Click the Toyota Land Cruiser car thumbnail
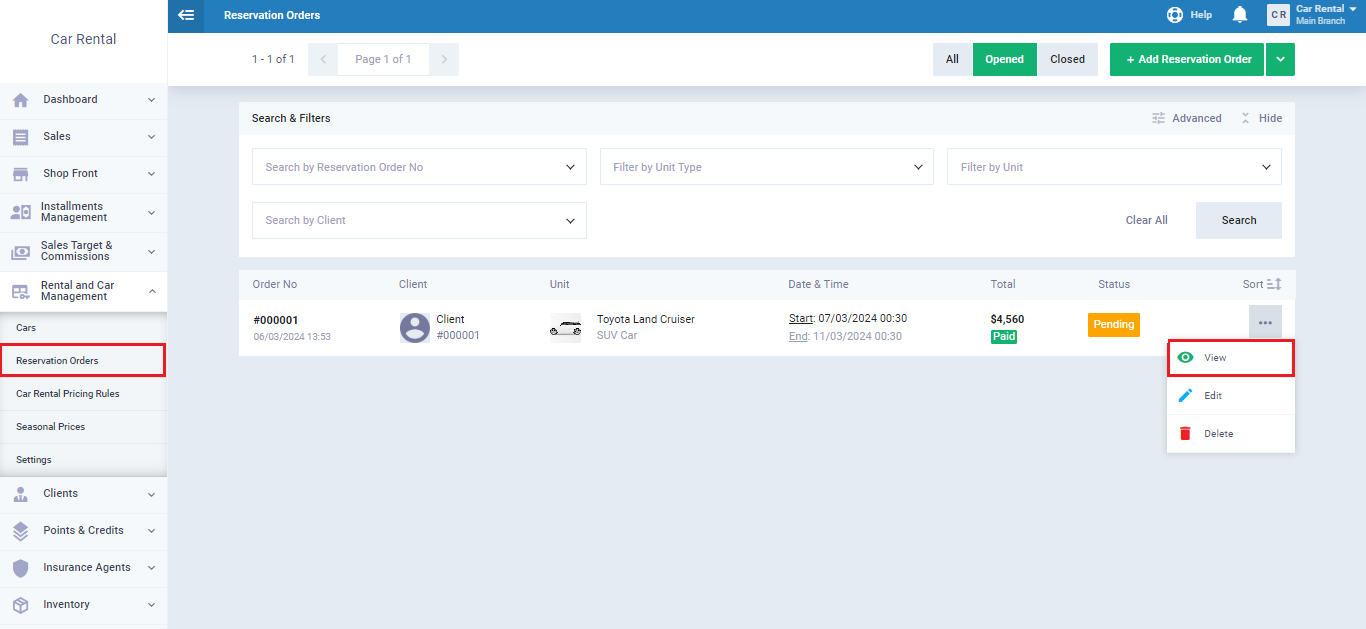 tap(565, 328)
